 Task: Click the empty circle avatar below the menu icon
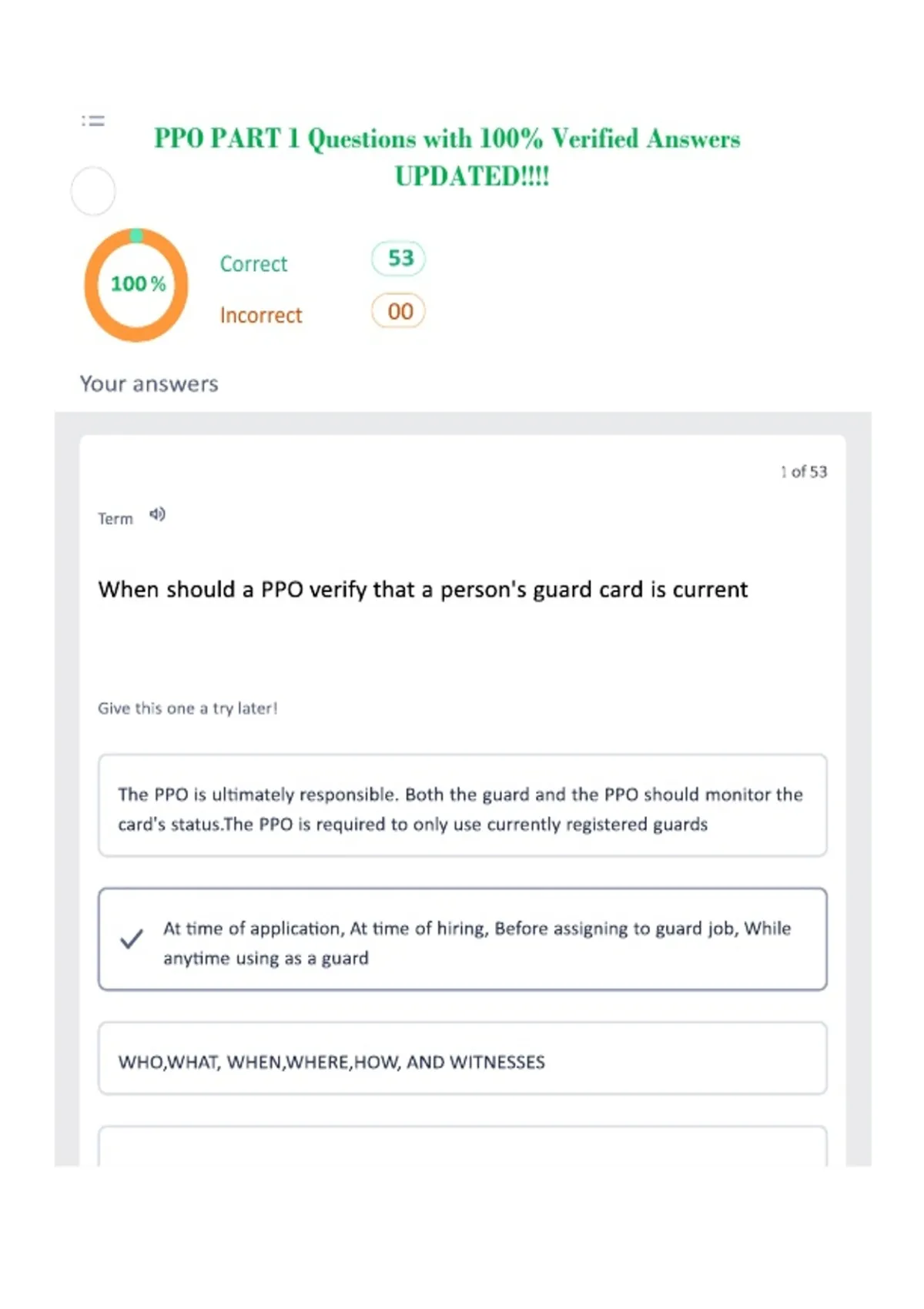click(93, 191)
